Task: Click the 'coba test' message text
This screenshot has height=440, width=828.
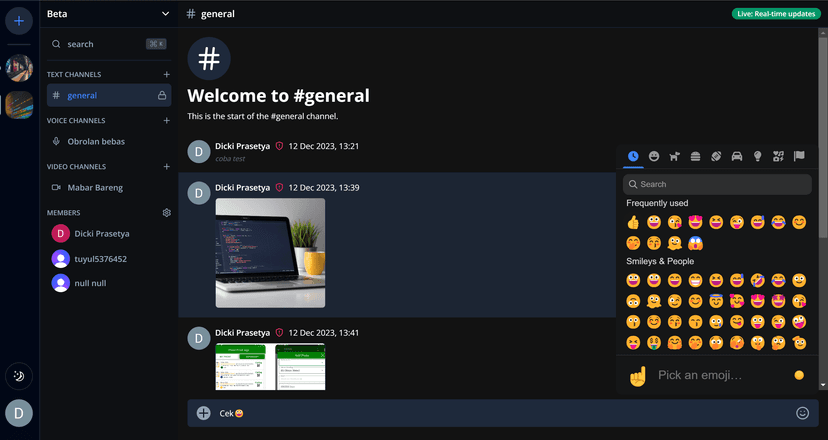Action: coord(230,158)
